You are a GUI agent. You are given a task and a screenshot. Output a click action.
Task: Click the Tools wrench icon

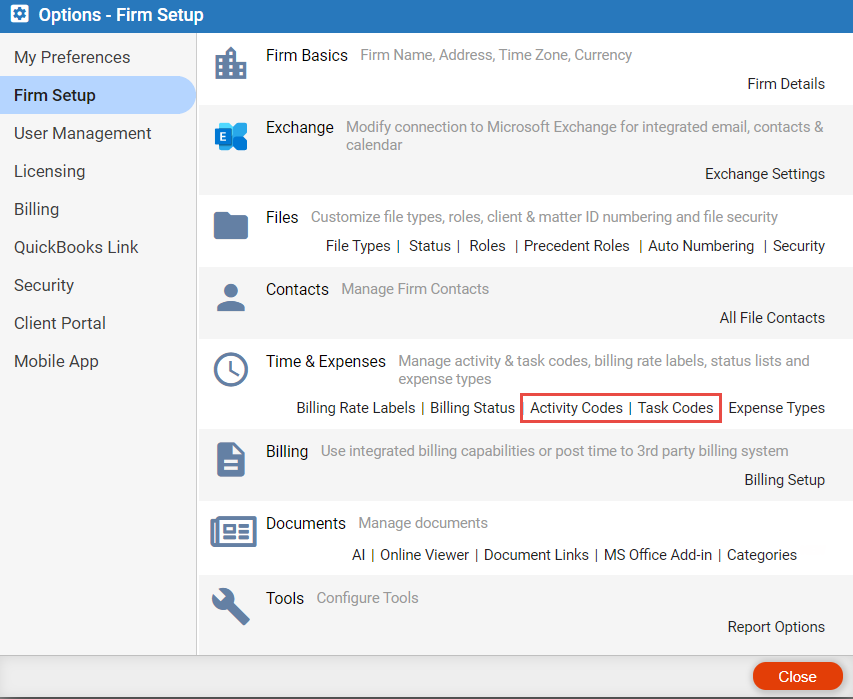231,606
